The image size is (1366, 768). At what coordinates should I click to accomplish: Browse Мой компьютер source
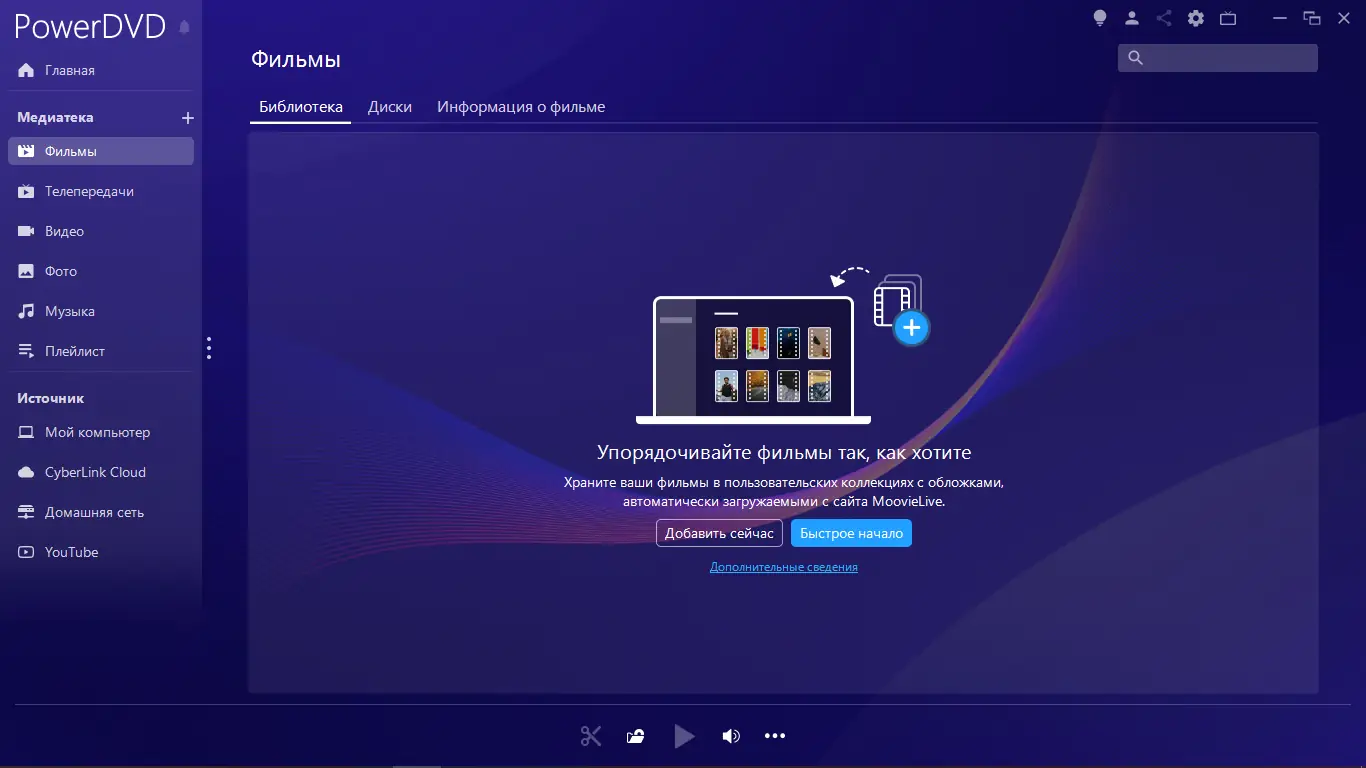(x=101, y=432)
